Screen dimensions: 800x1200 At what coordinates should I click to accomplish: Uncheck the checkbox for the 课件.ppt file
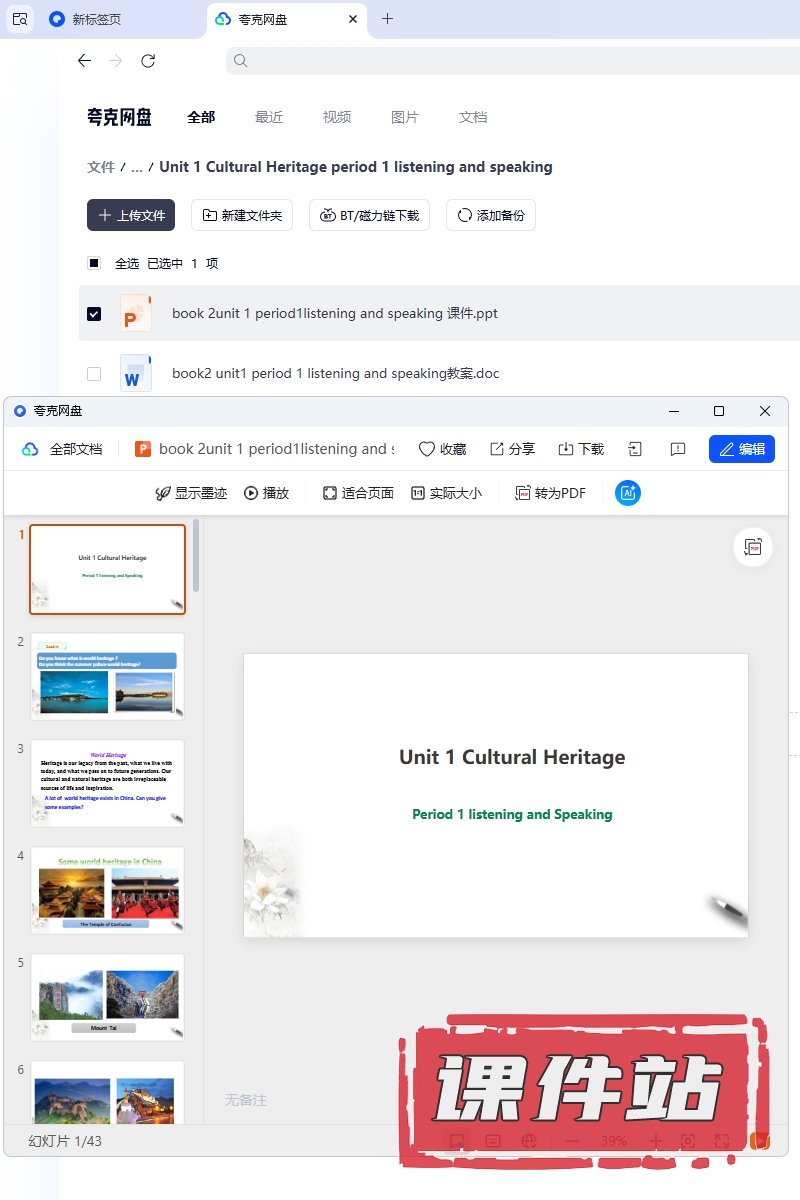click(x=94, y=313)
